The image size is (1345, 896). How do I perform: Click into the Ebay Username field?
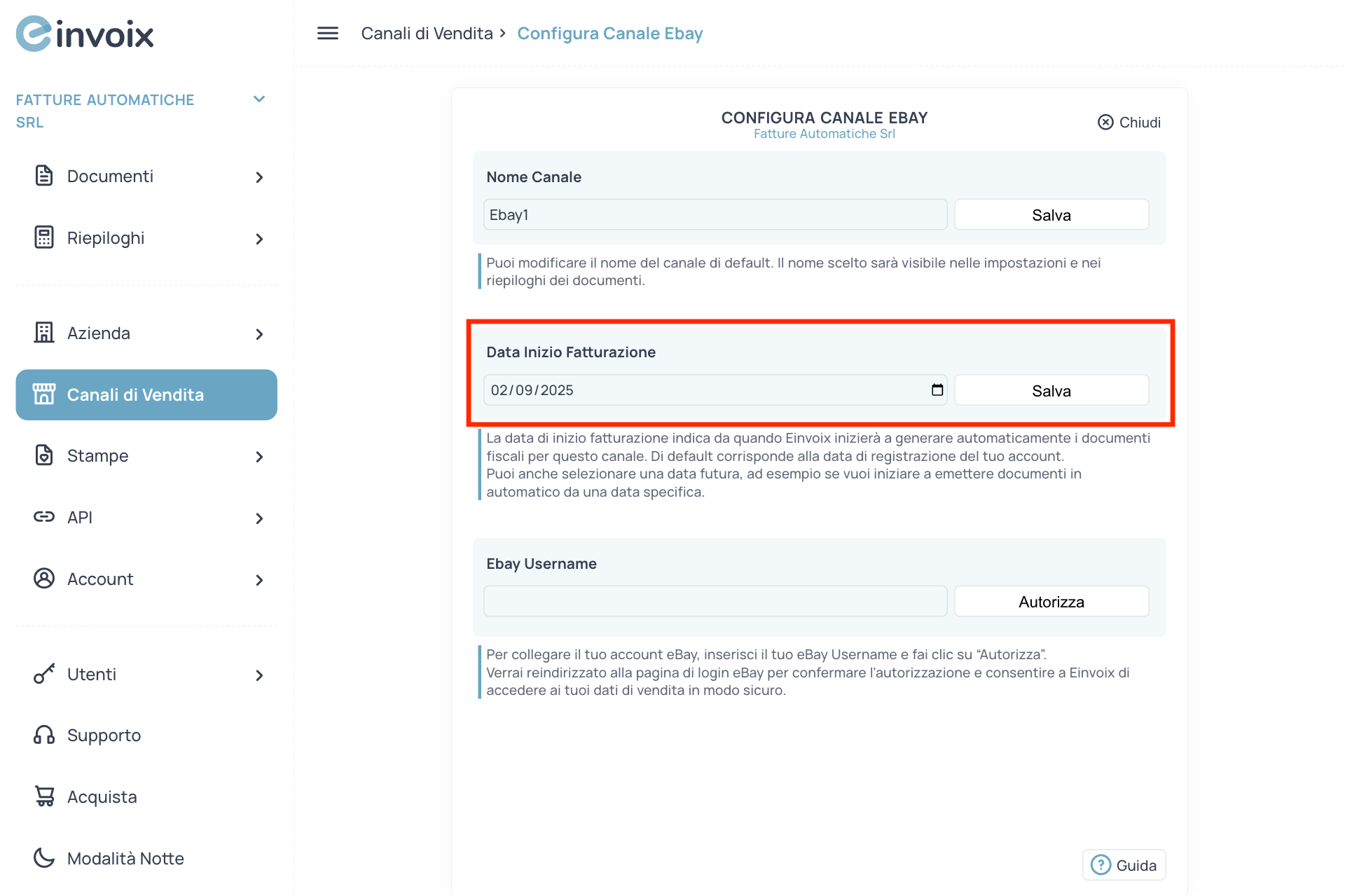(x=715, y=600)
